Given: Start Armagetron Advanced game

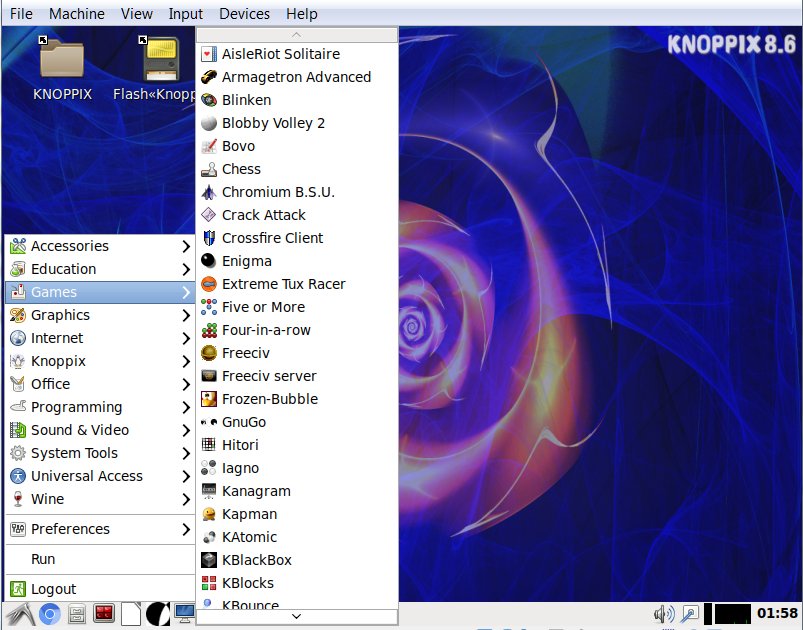Looking at the screenshot, I should (297, 77).
